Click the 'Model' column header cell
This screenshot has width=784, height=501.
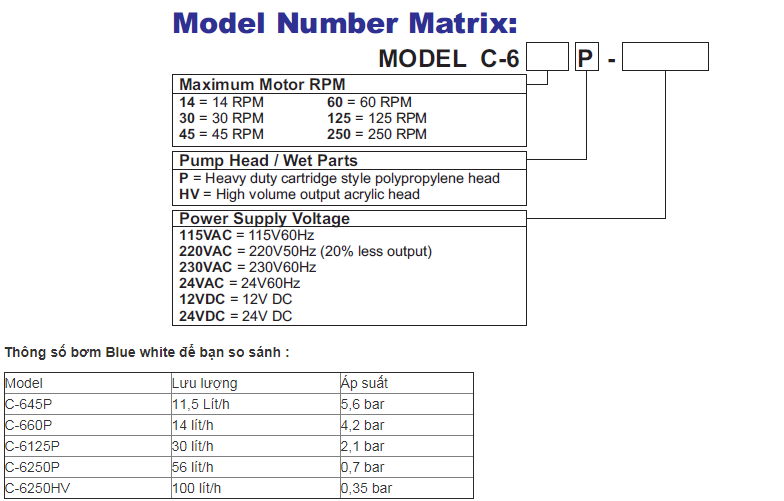[x=88, y=383]
